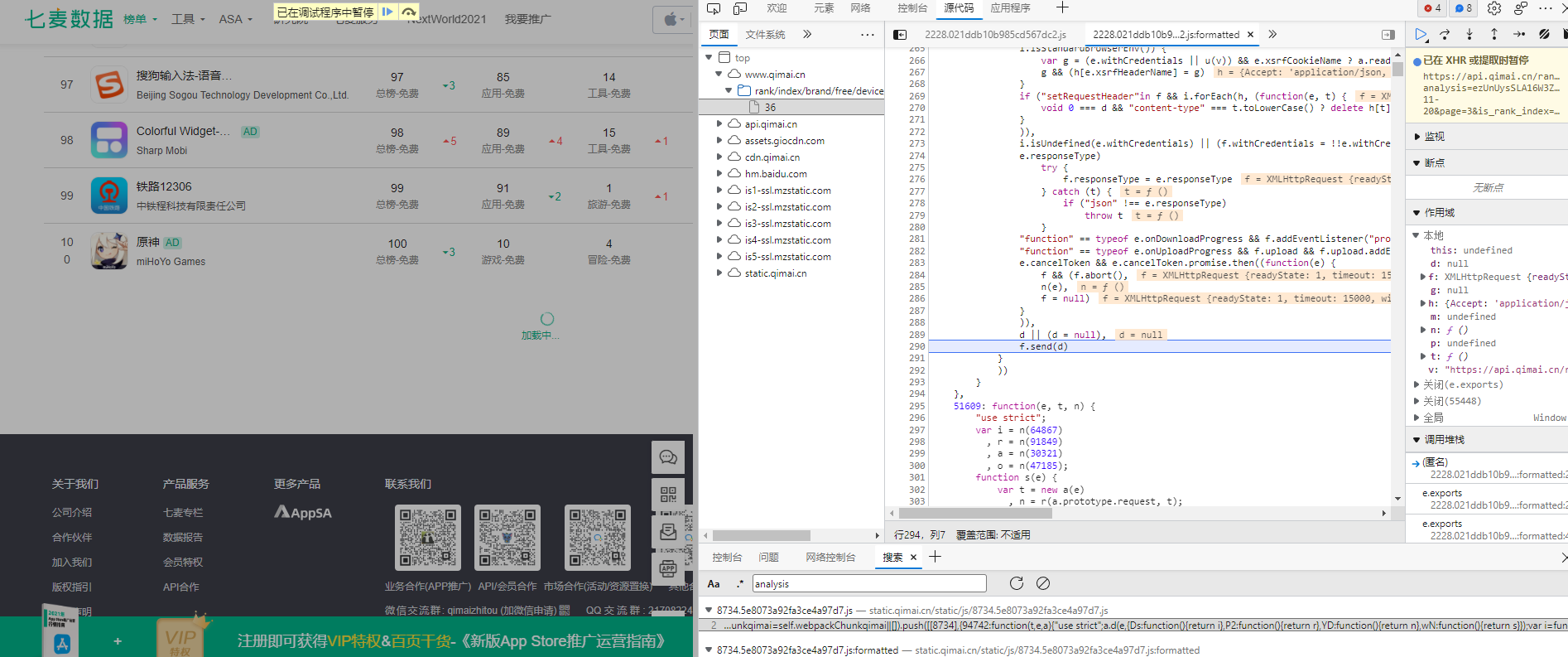
Task: Hide the navigator sidebar pane
Action: coord(900,35)
